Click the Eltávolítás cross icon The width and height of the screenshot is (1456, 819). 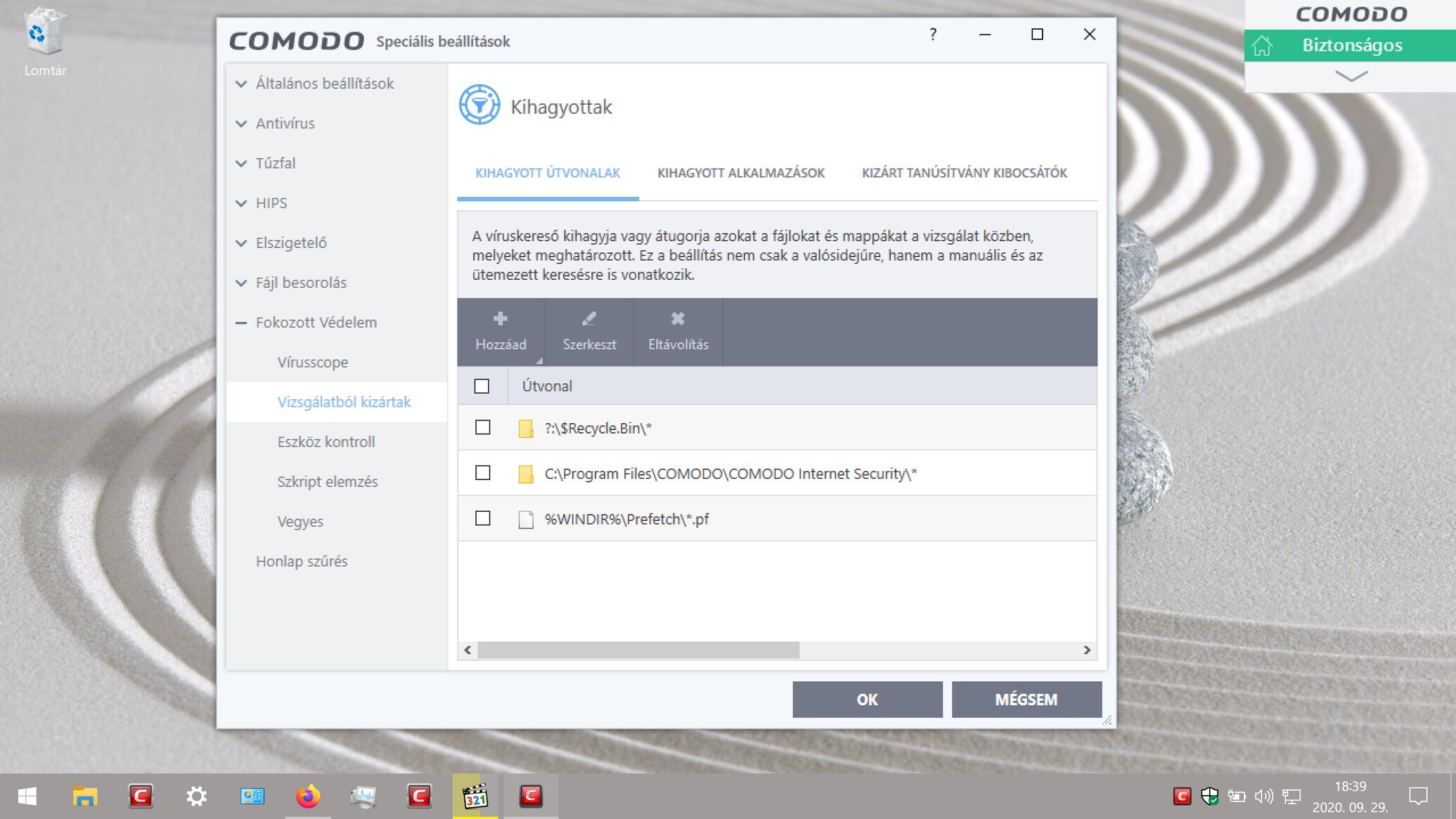677,319
